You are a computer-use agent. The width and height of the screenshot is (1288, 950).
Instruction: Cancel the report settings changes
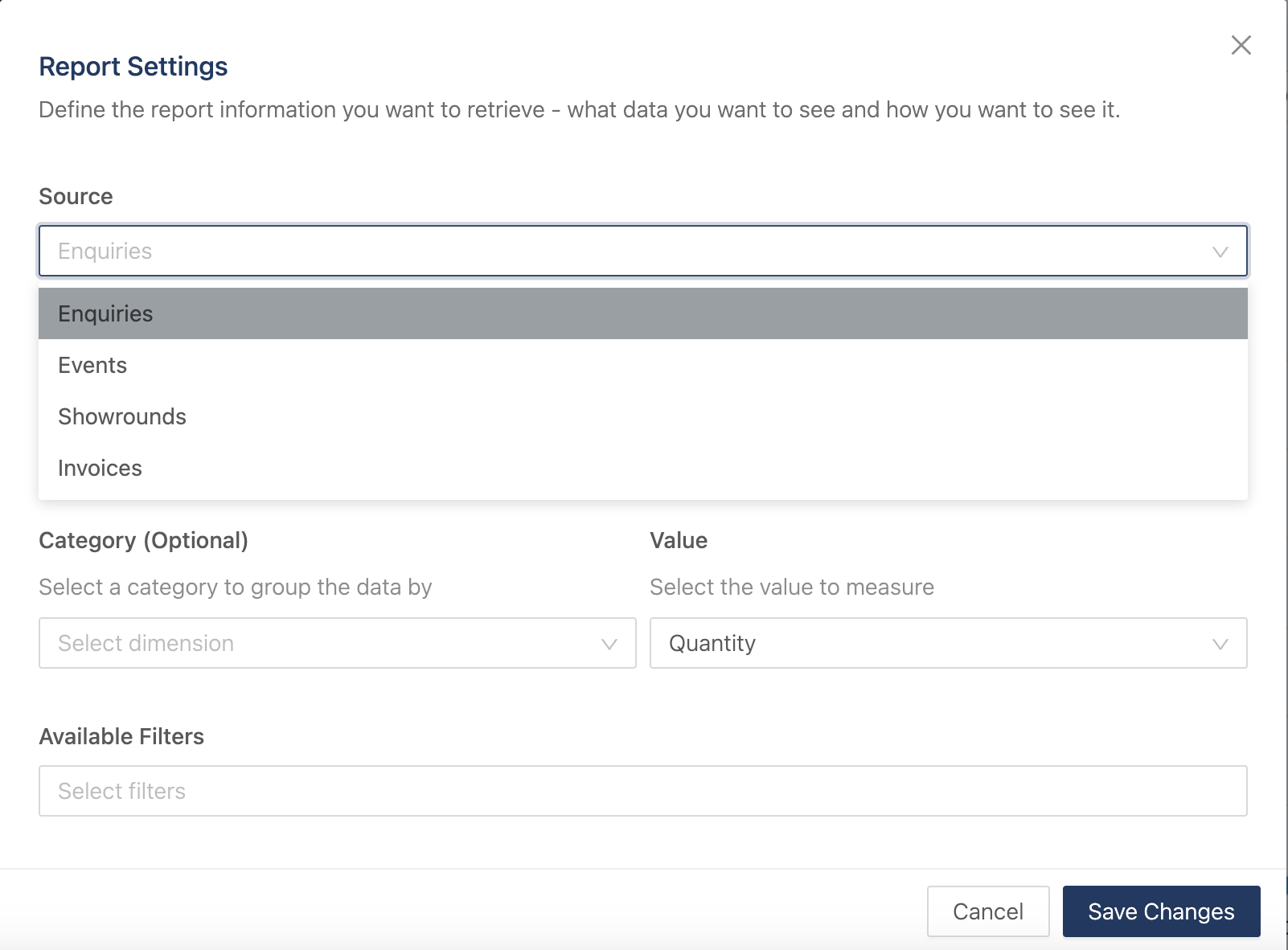pos(988,911)
